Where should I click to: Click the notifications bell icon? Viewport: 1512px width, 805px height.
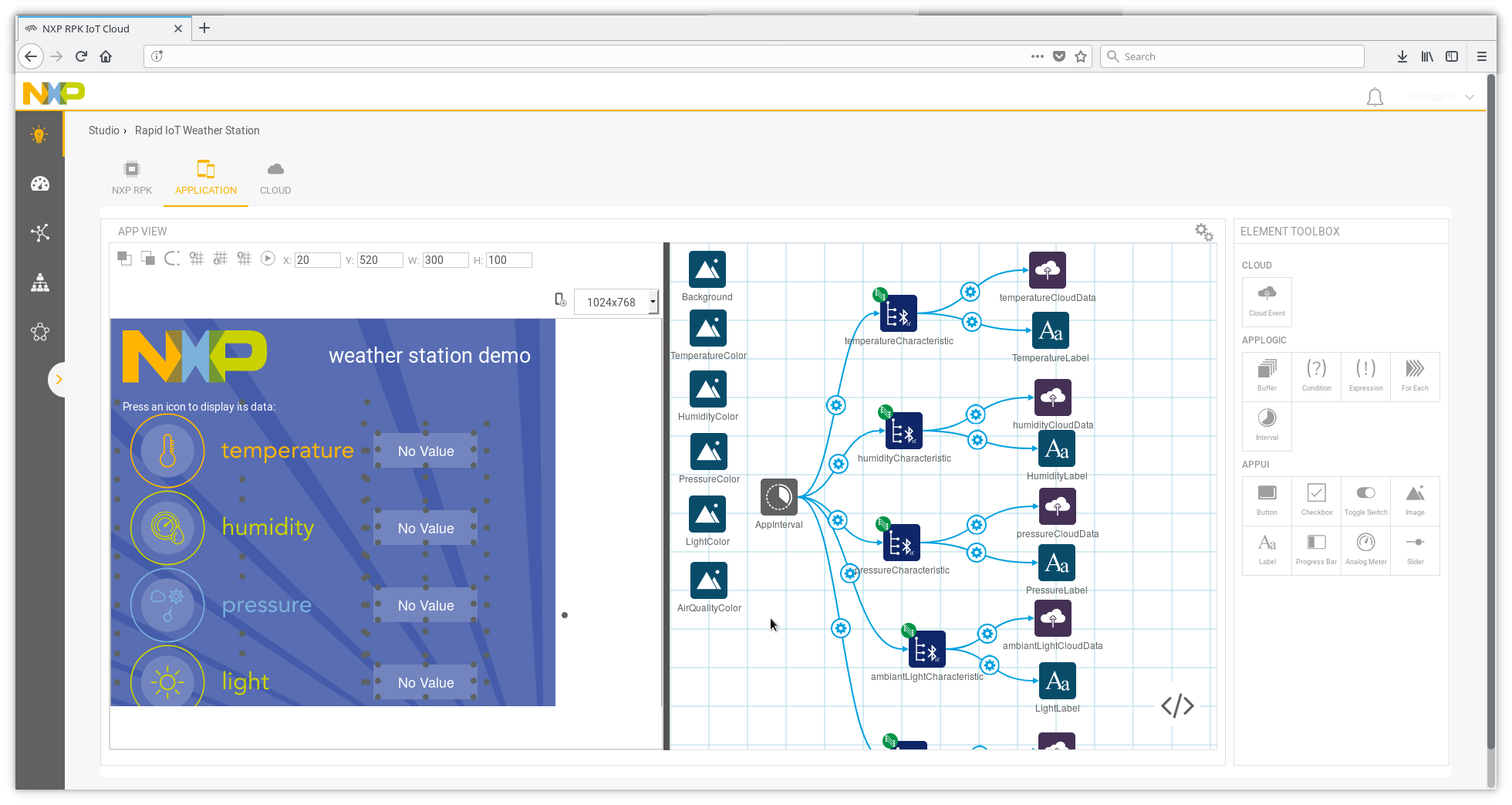pyautogui.click(x=1375, y=97)
